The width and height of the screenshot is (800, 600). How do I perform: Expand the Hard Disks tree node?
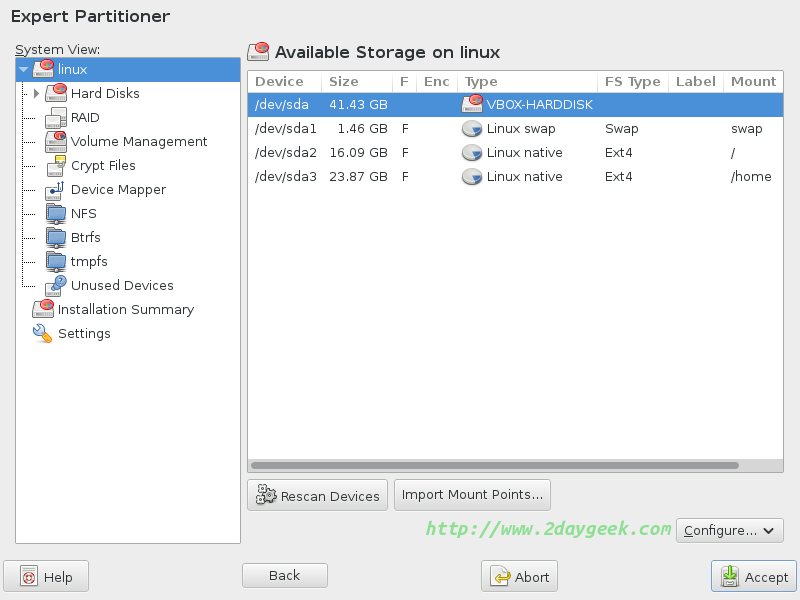pos(37,94)
